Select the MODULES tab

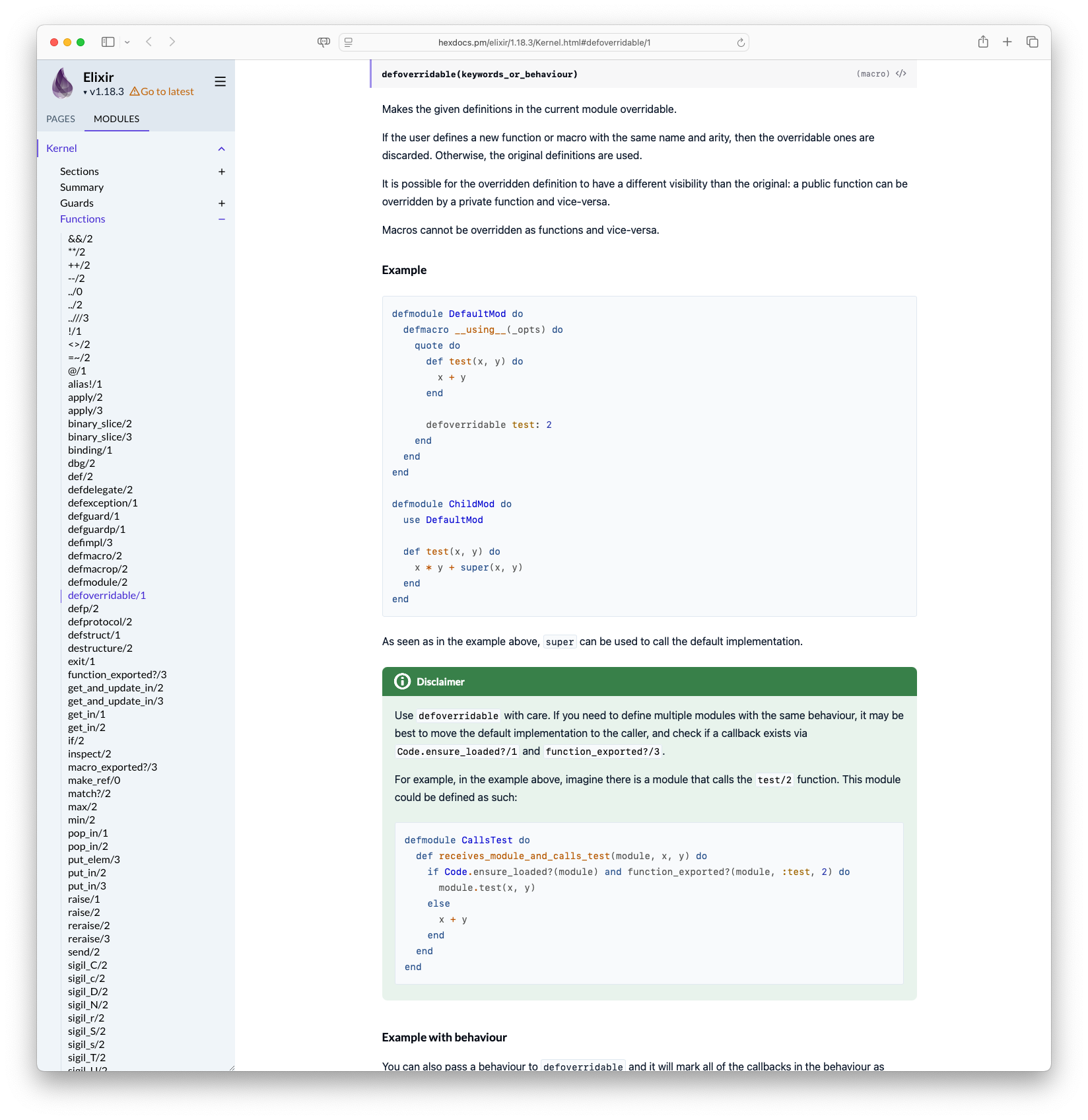117,119
